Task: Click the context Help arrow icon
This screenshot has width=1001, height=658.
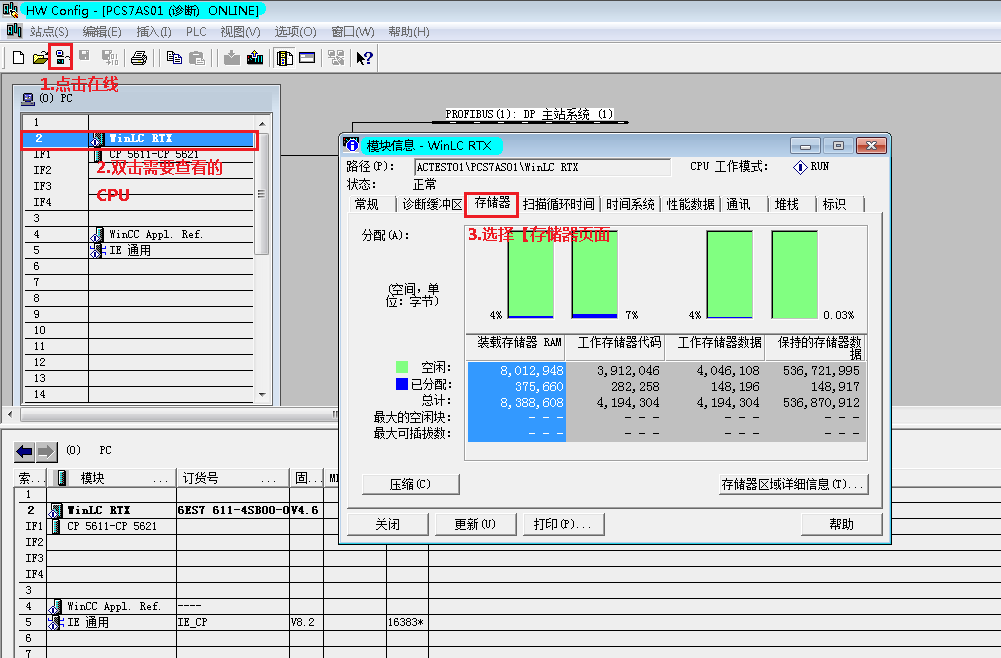Action: coord(364,58)
